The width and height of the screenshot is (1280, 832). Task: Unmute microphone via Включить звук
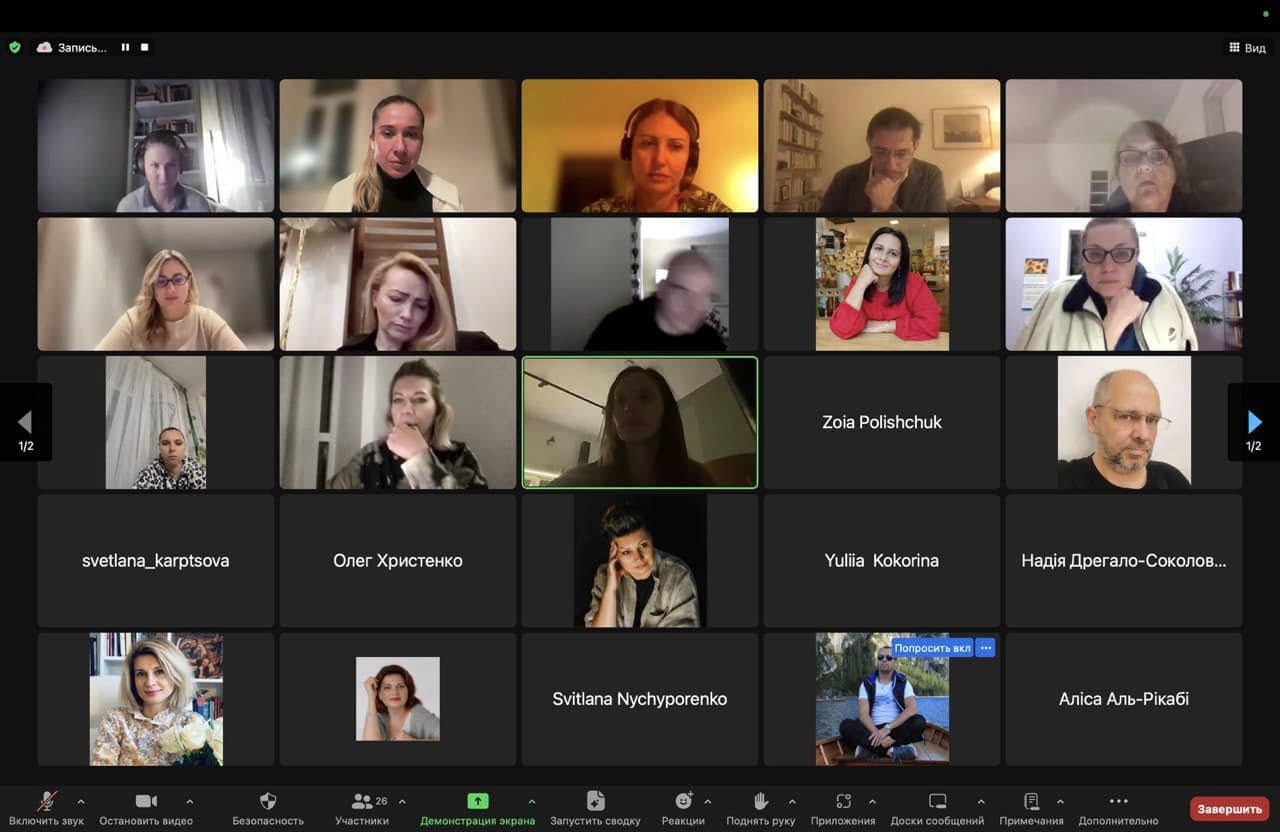pos(46,807)
